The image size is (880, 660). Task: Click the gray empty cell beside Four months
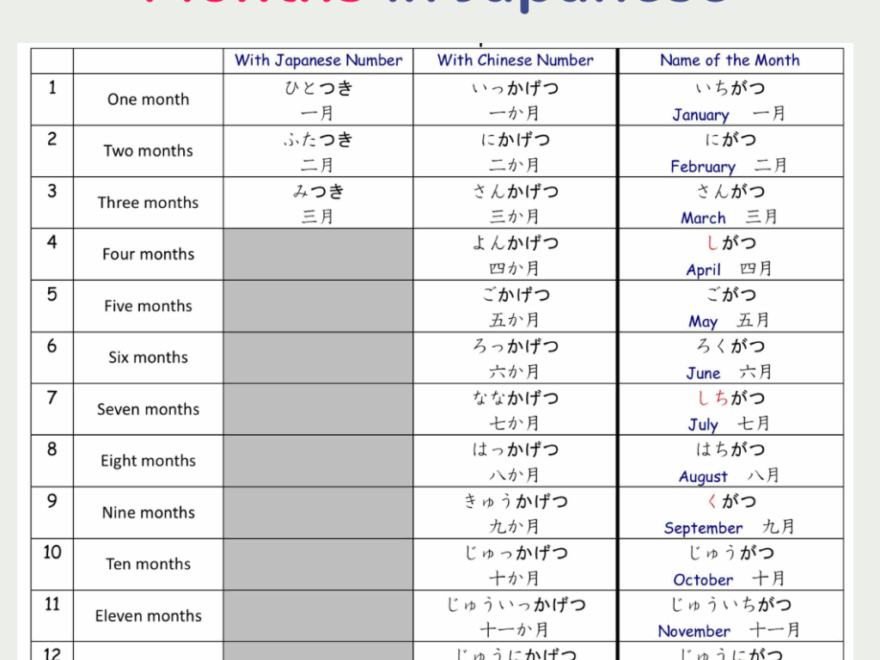[x=317, y=253]
